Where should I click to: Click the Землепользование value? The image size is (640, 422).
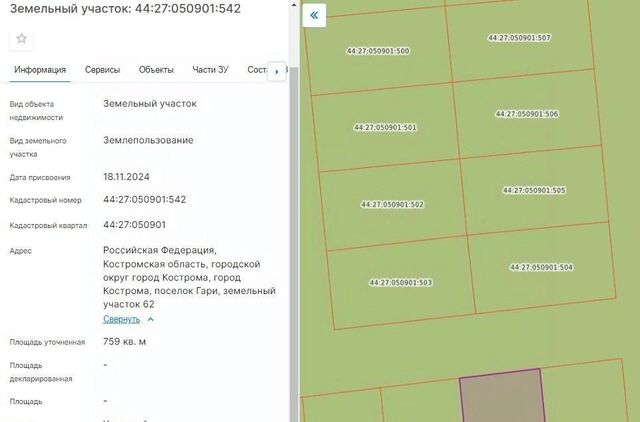click(148, 140)
